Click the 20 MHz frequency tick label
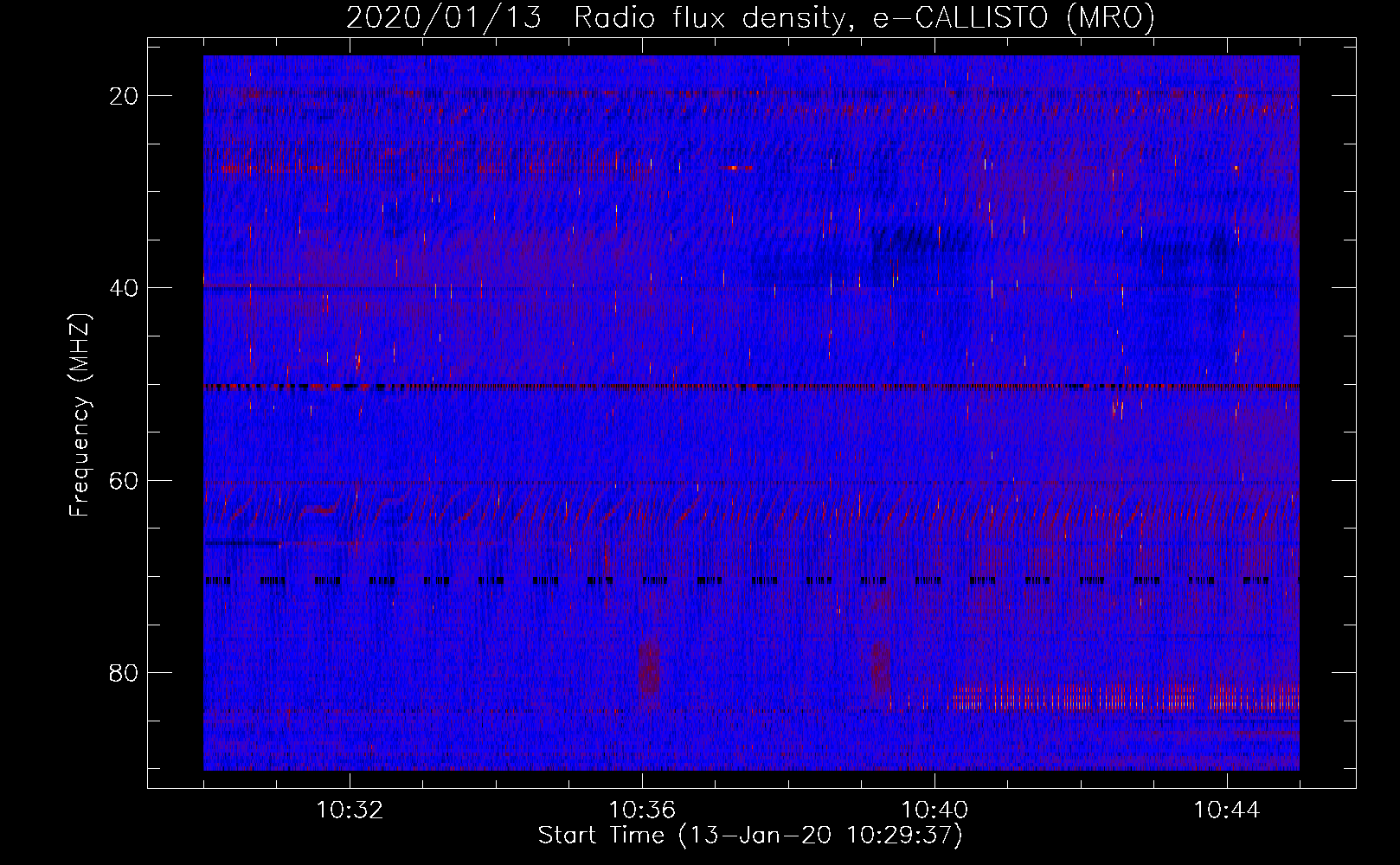 pos(125,96)
